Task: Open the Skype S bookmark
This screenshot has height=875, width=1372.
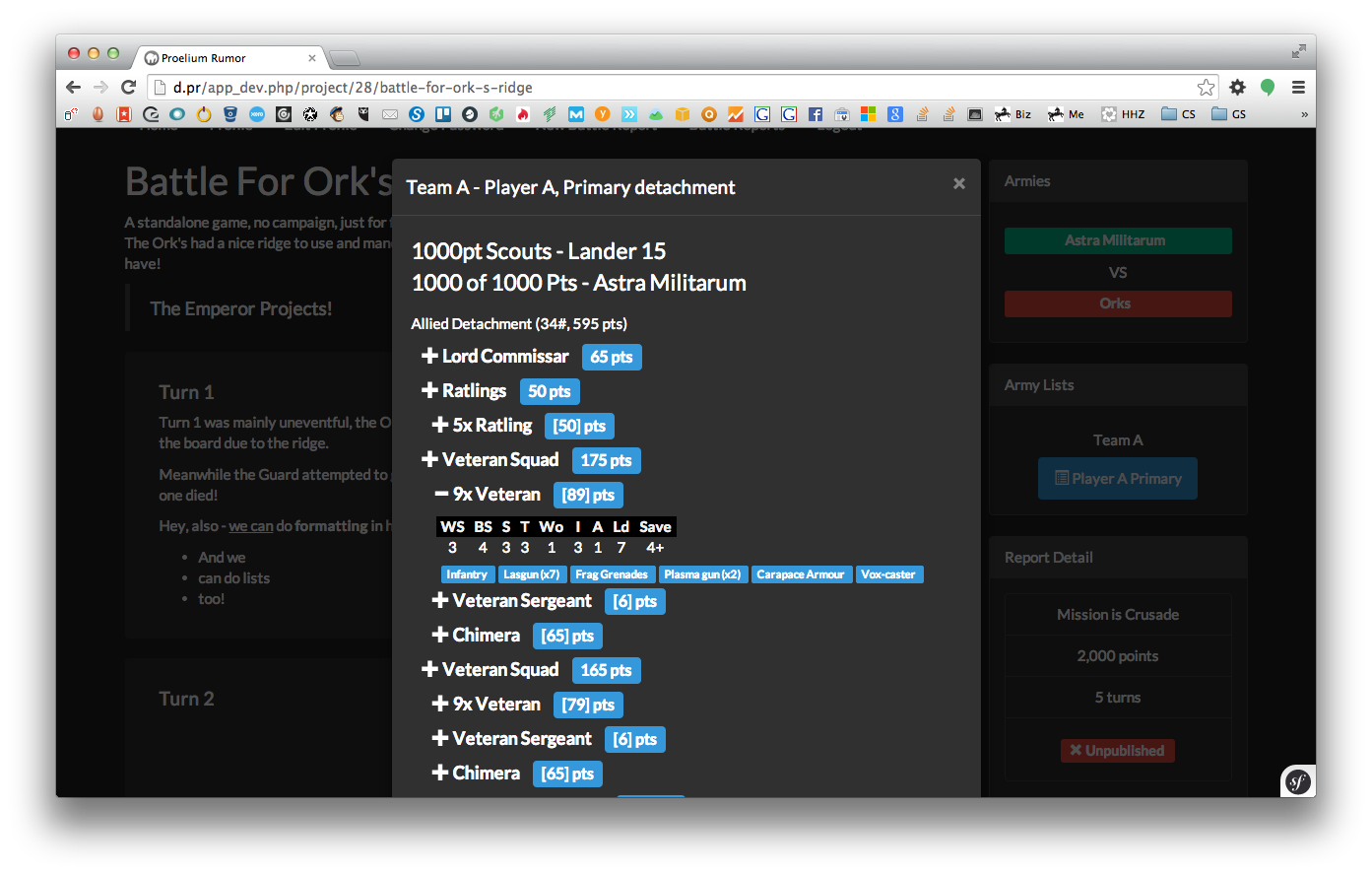Action: pos(417,114)
